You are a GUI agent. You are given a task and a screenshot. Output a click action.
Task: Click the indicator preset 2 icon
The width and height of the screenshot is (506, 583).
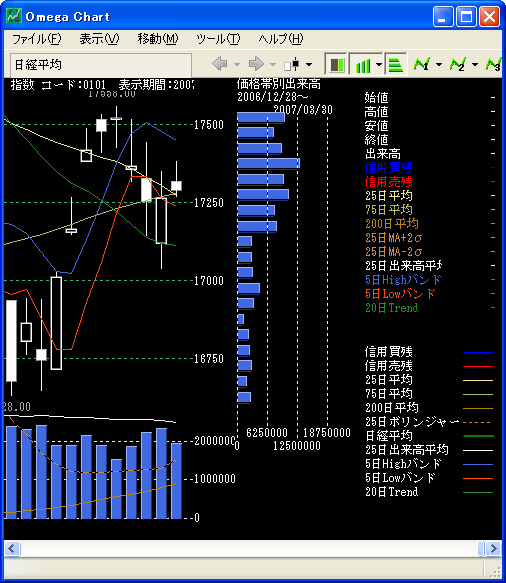[458, 65]
